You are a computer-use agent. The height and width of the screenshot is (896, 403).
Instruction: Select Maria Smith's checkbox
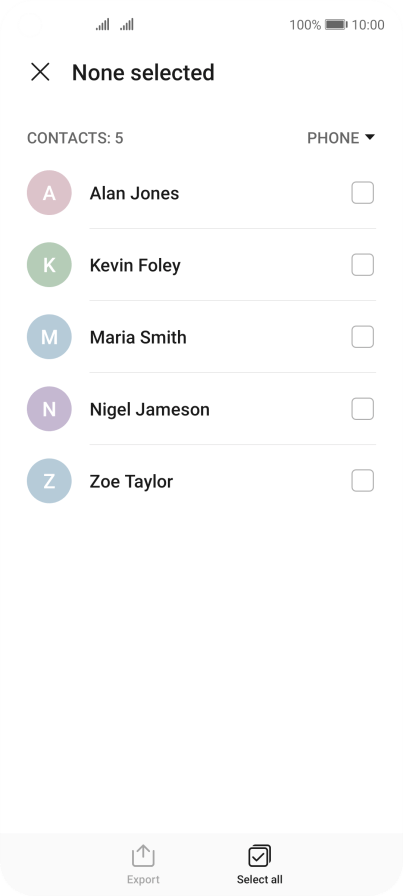[362, 337]
